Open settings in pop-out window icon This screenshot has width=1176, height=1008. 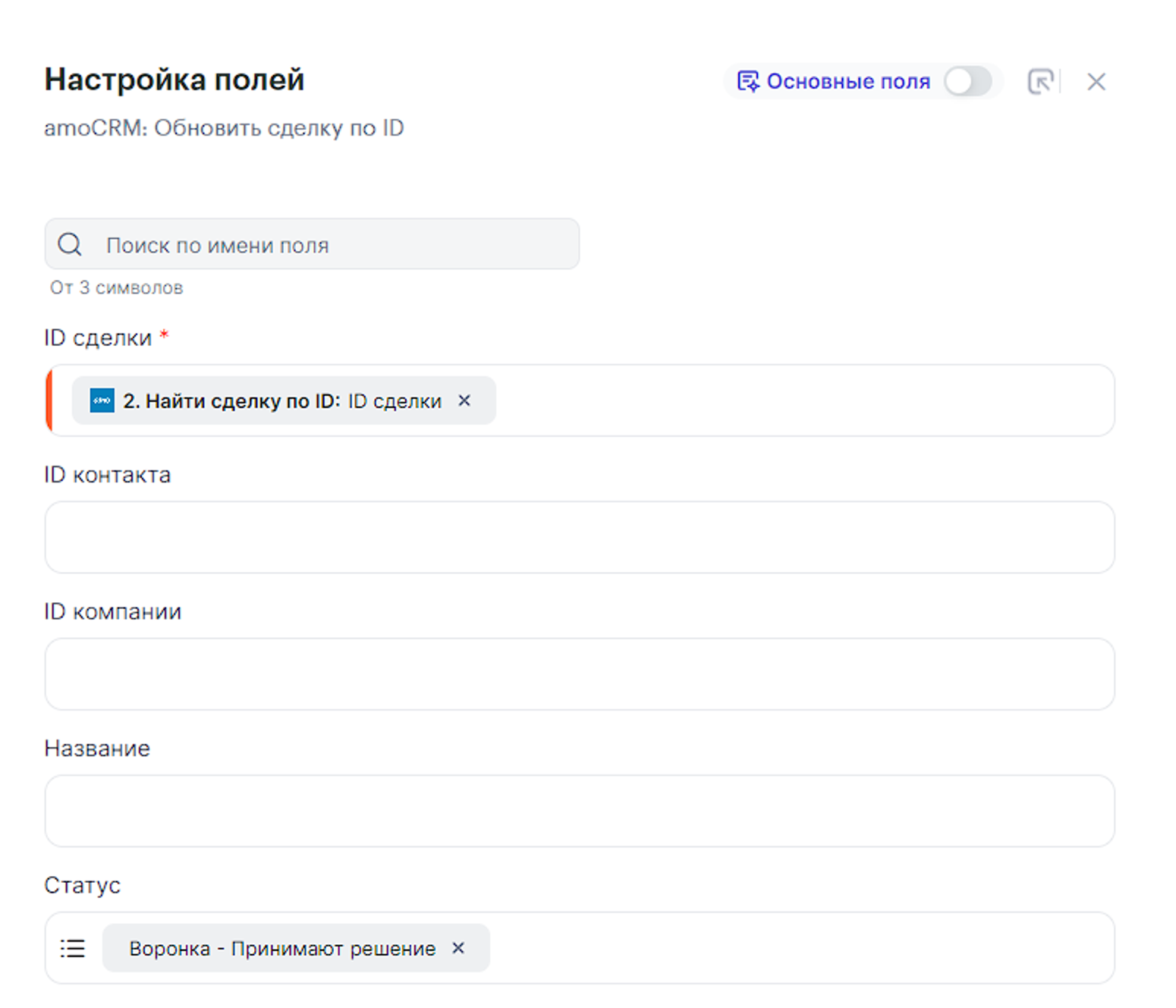coord(1040,81)
